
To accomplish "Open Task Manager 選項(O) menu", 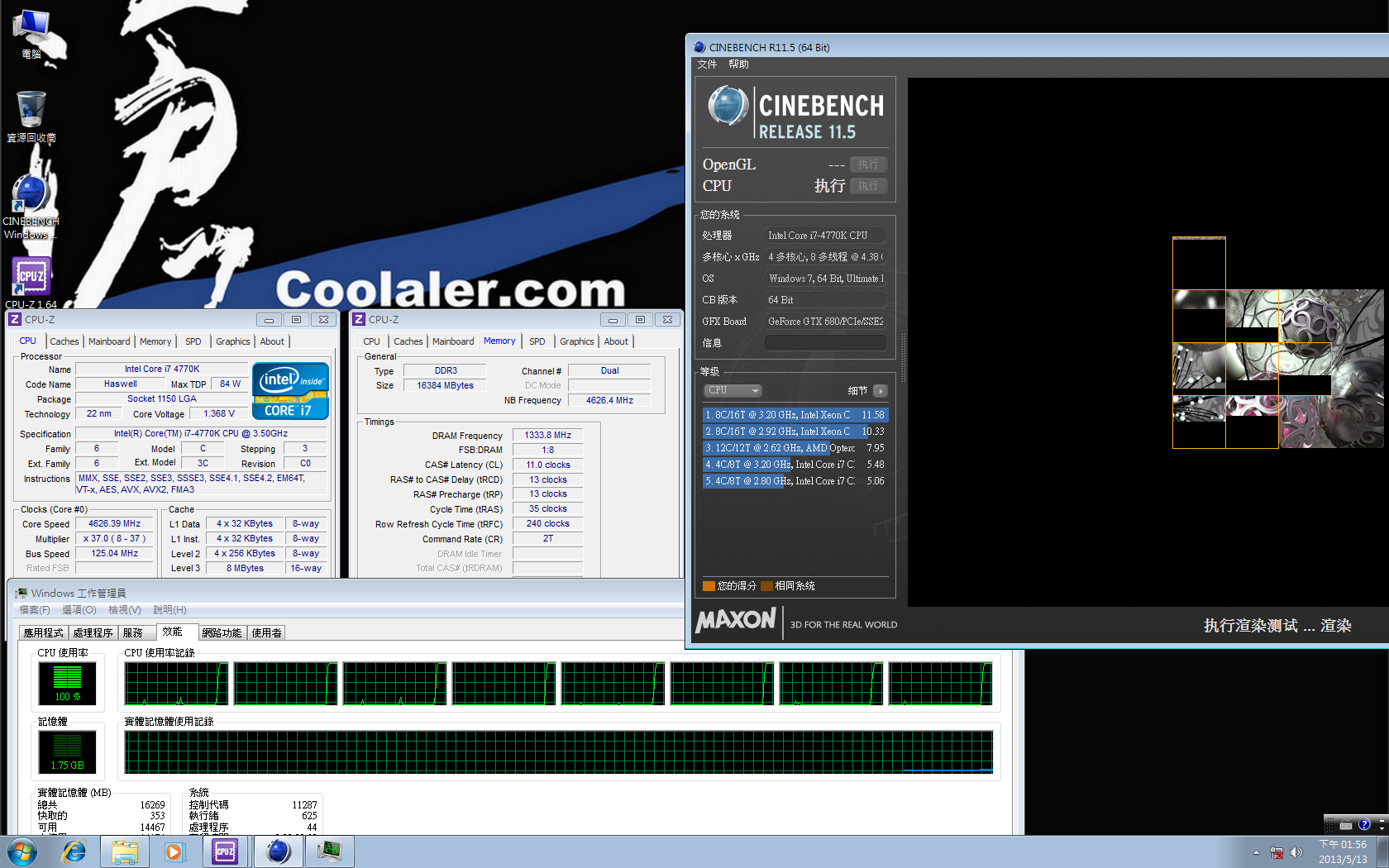I will coord(79,610).
